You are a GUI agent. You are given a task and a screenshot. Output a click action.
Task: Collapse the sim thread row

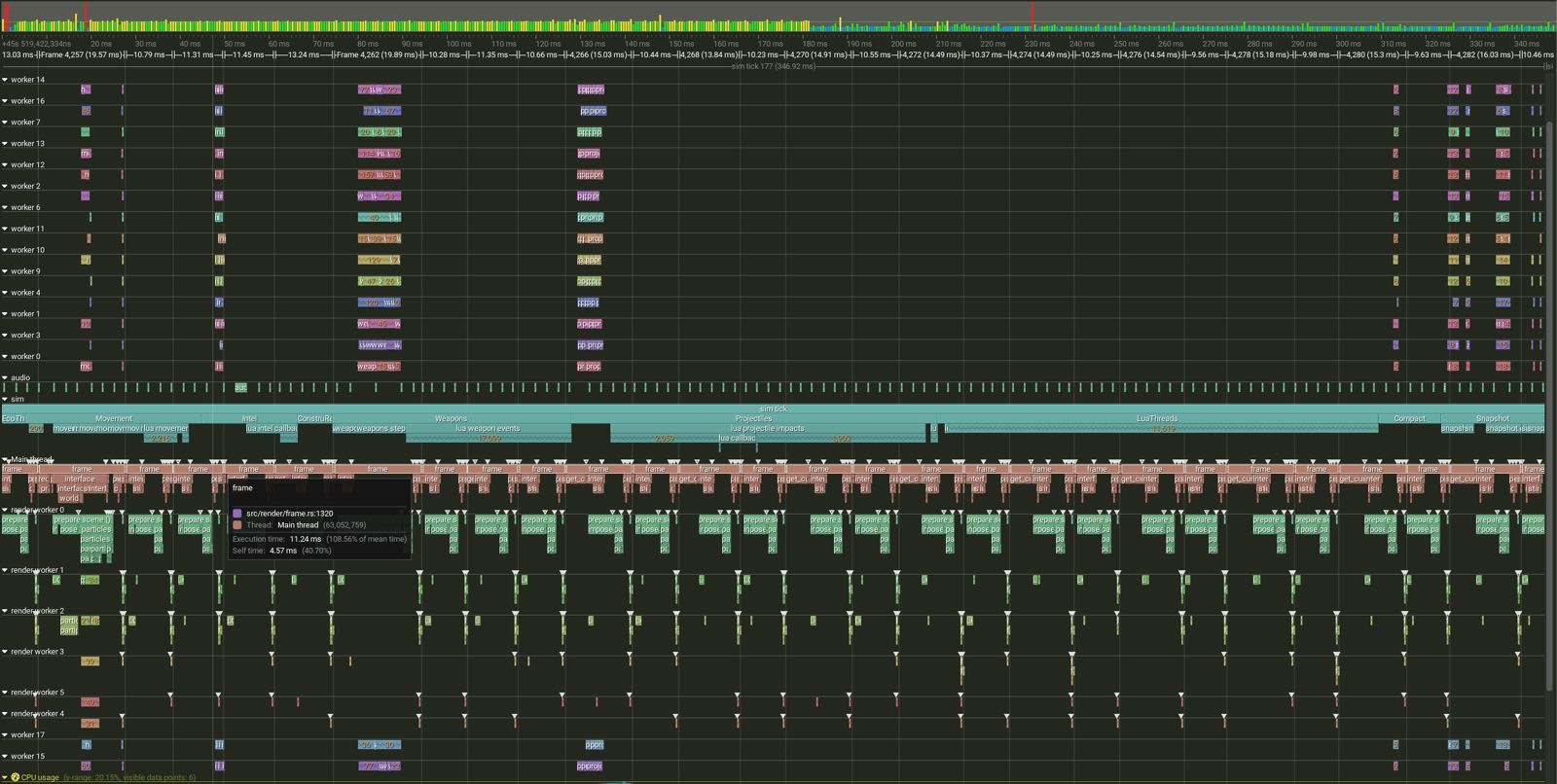click(5, 399)
